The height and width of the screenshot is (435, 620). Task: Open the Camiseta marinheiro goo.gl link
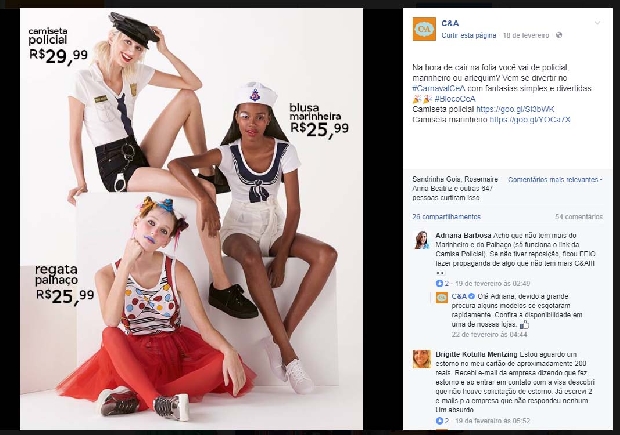point(530,119)
